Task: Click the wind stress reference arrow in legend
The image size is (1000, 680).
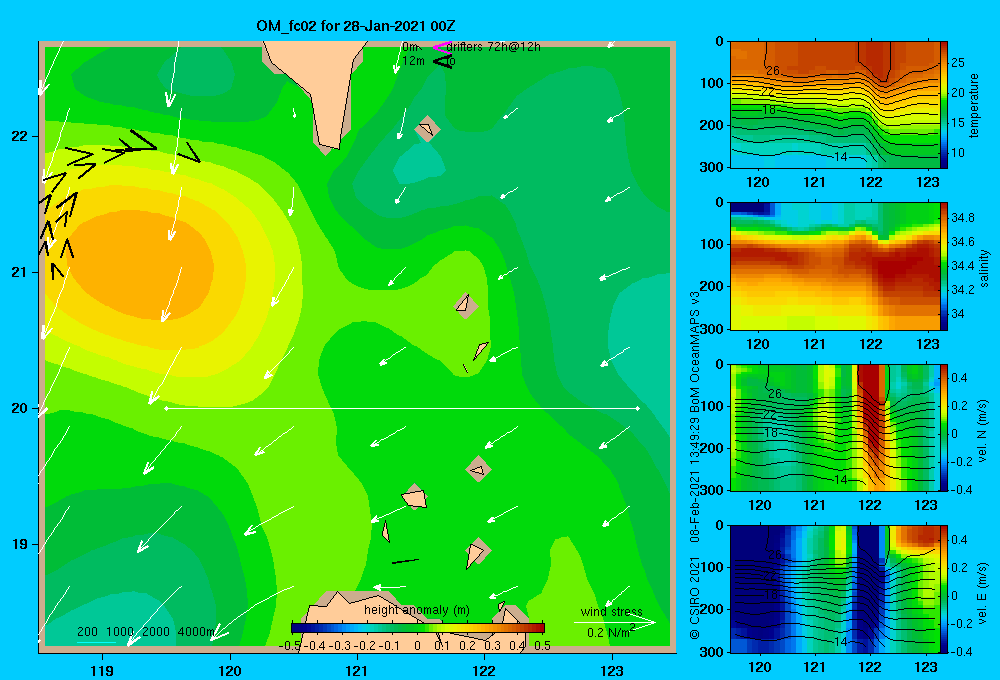Action: (614, 623)
